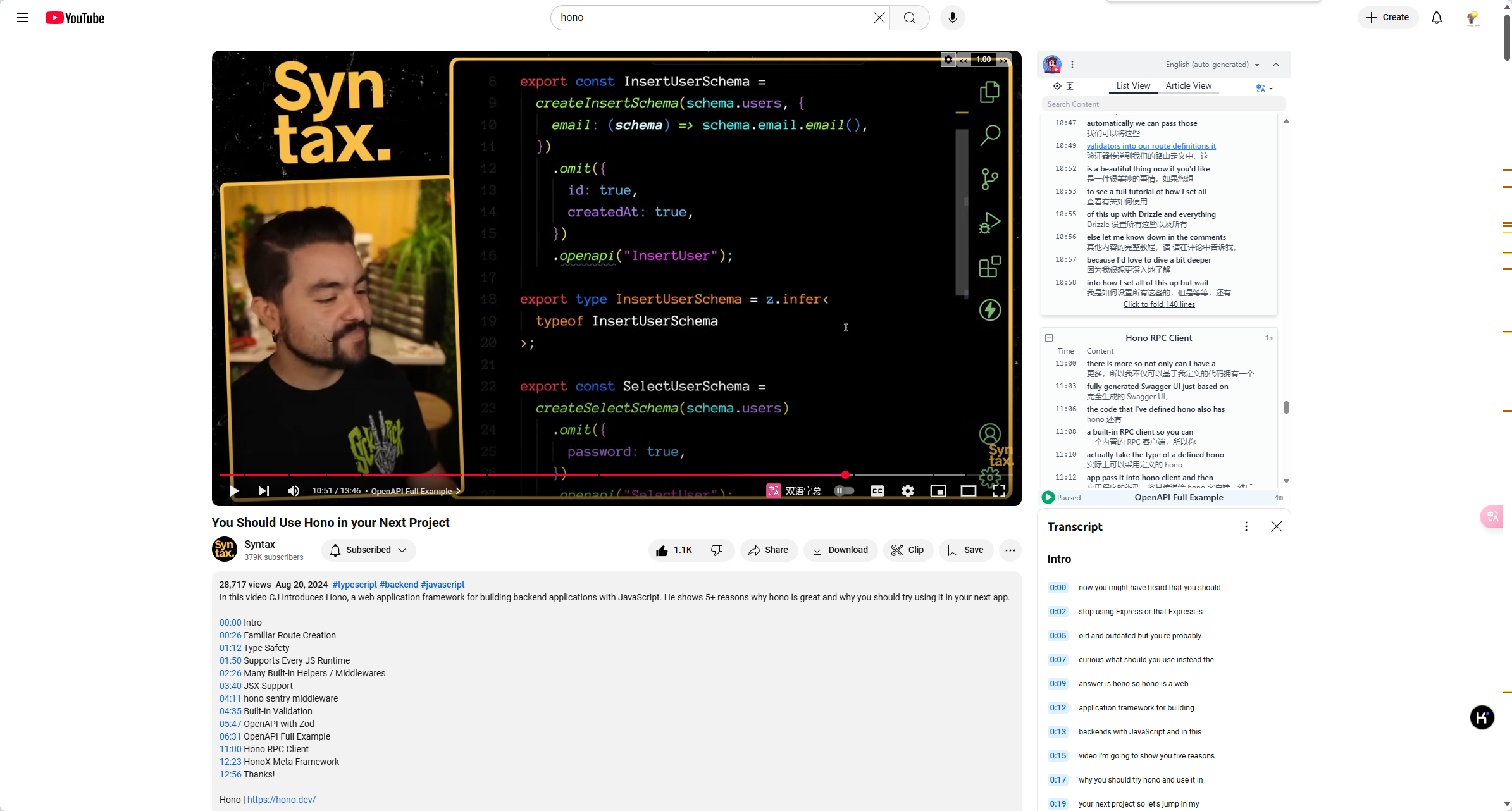
Task: Select the List View tab
Action: (1133, 86)
